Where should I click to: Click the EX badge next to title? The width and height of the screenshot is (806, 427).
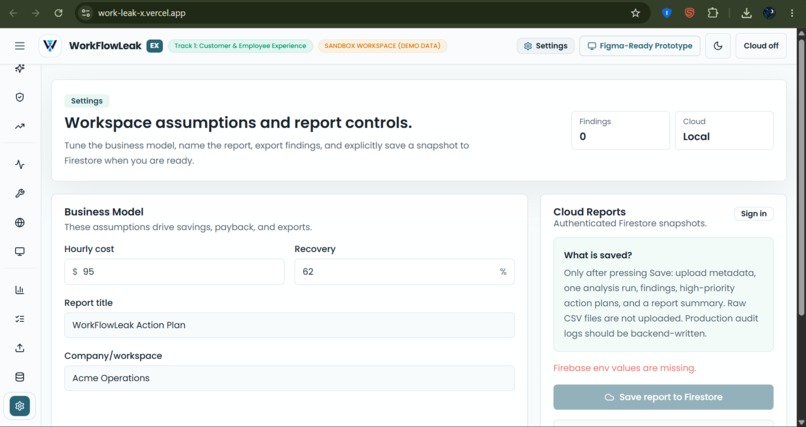coord(154,46)
